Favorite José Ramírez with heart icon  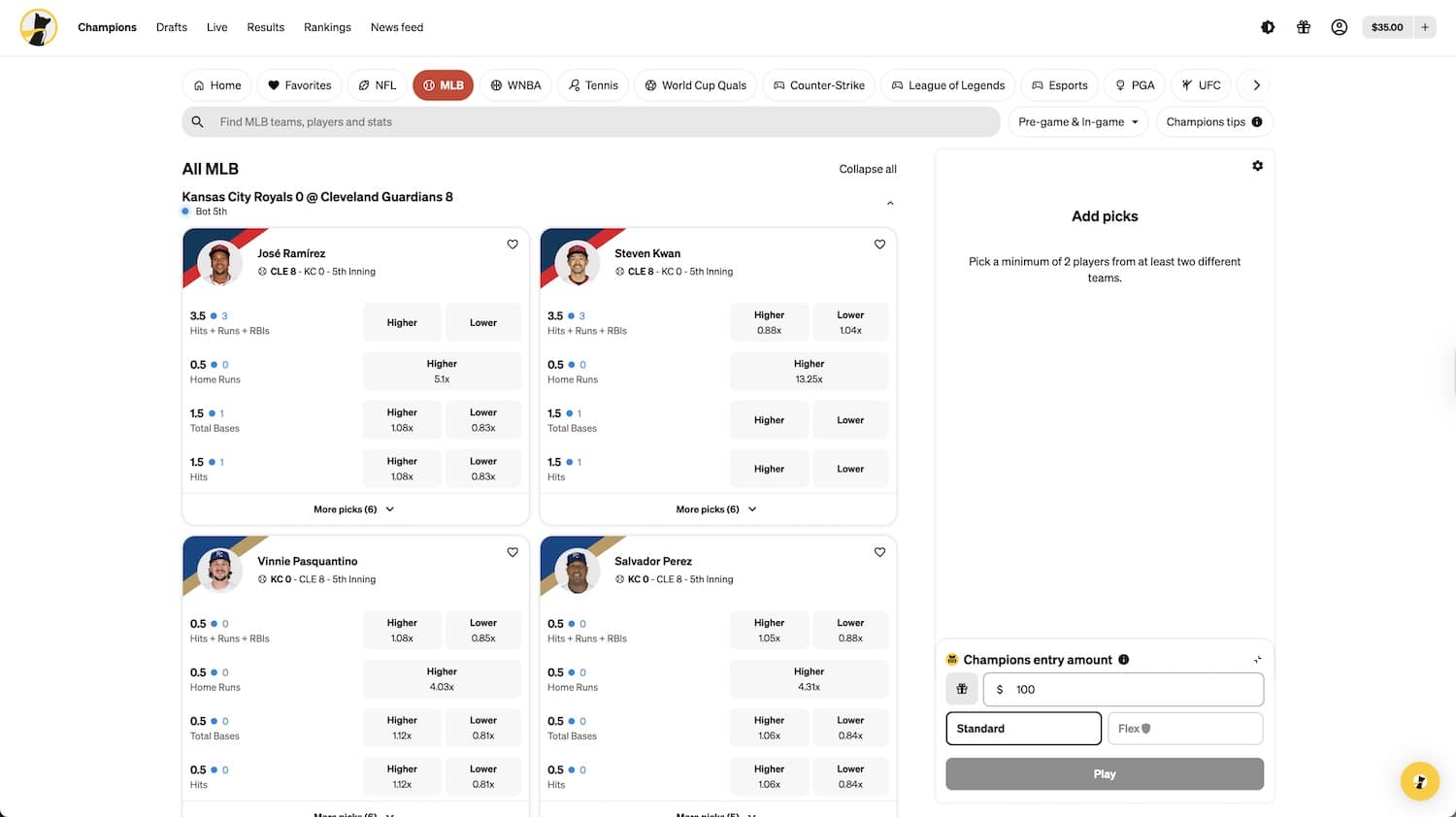(x=513, y=245)
